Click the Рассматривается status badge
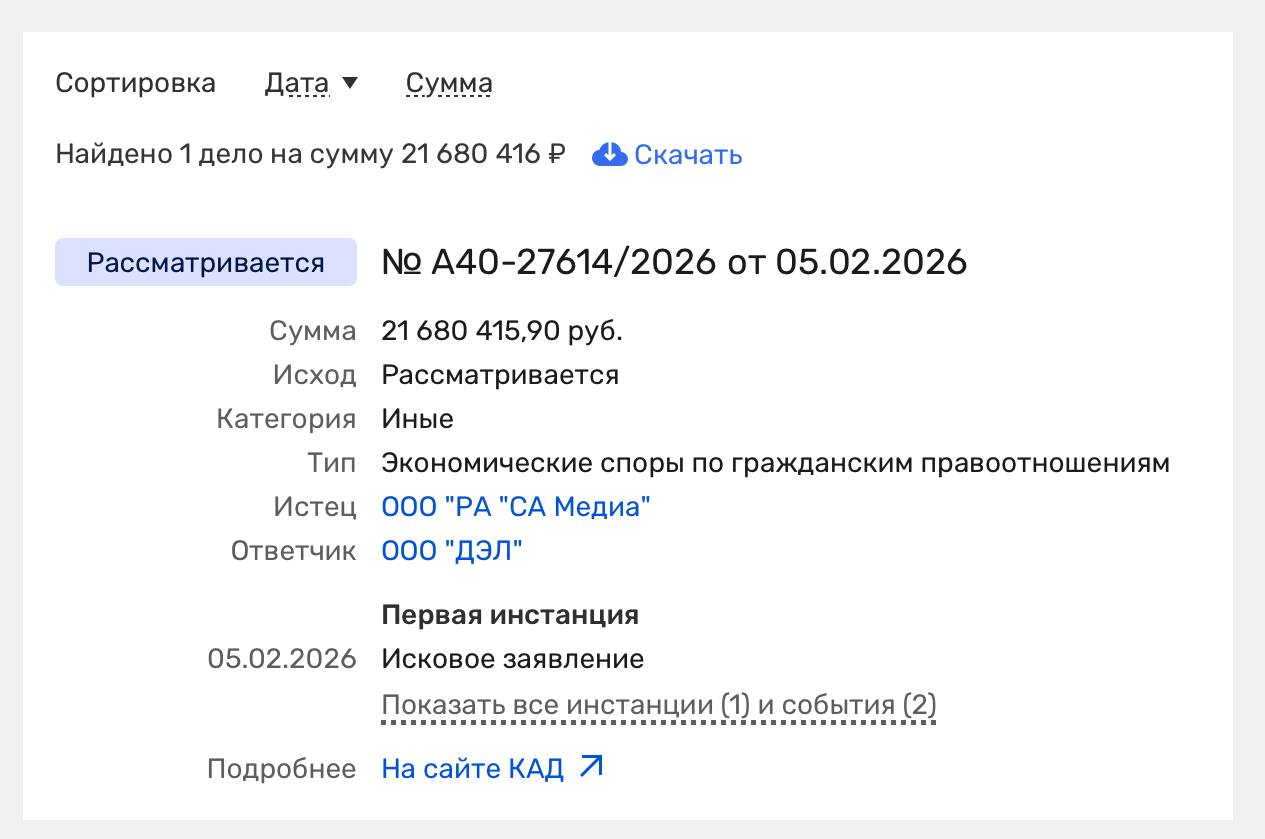The width and height of the screenshot is (1265, 839). [206, 262]
